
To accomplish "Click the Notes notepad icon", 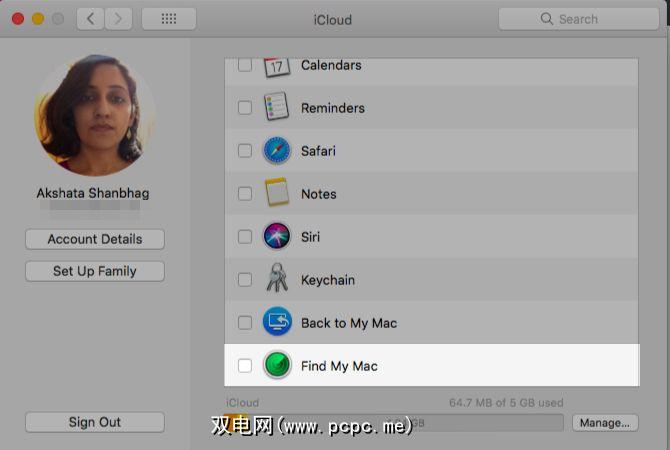I will point(277,192).
